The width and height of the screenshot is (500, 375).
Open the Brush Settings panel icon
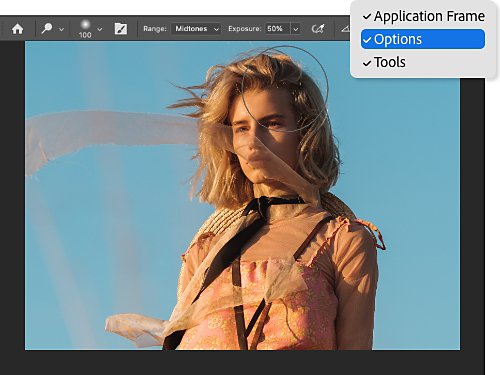[121, 29]
